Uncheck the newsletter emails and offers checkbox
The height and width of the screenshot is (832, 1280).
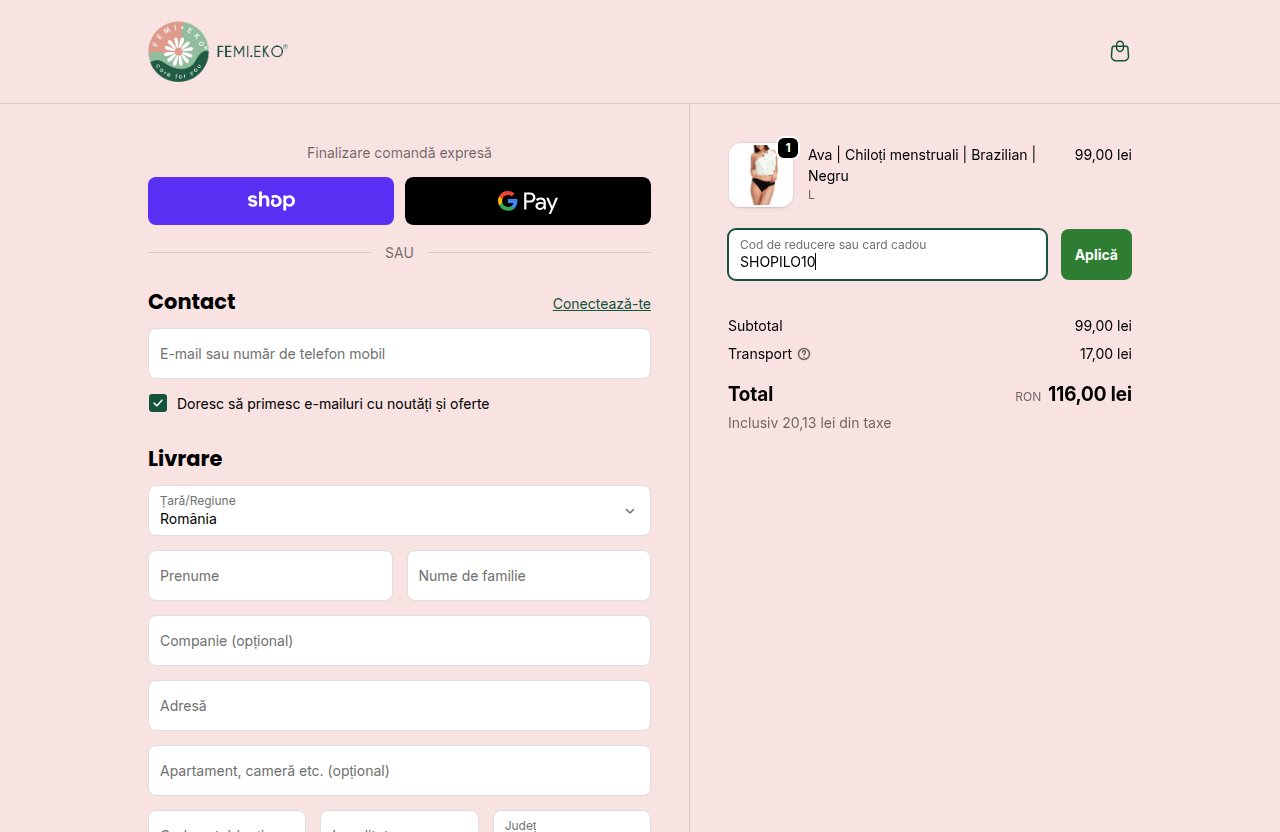click(158, 403)
